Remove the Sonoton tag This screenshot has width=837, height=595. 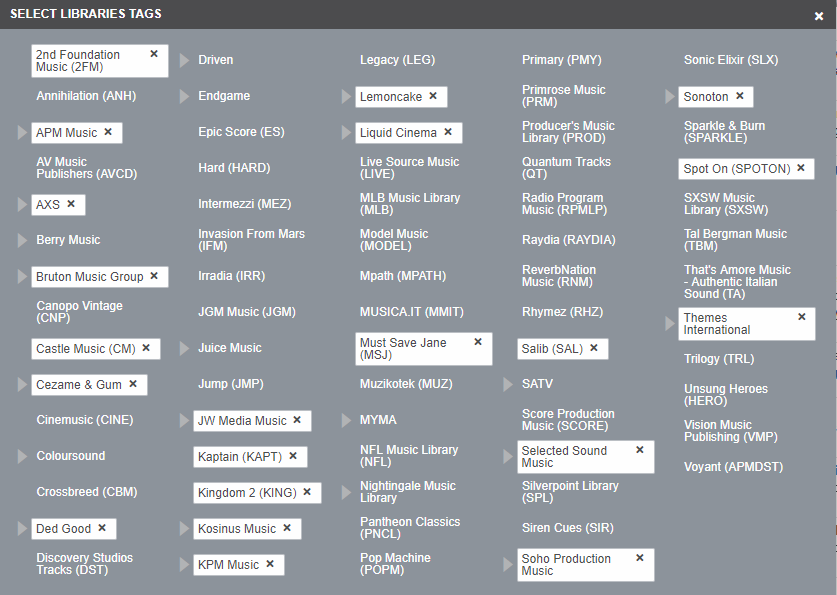[739, 96]
